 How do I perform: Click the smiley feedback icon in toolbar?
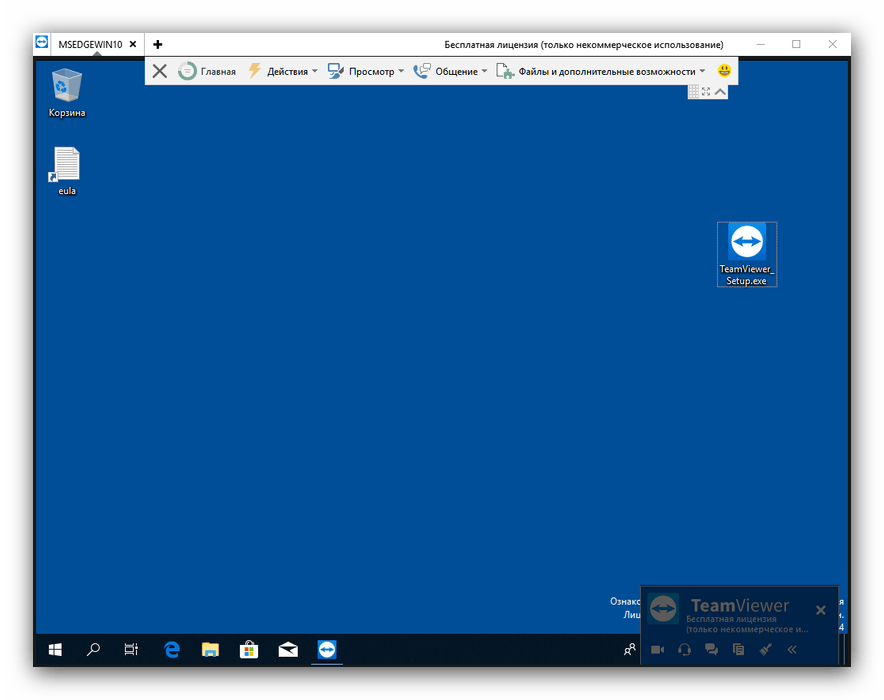[724, 71]
